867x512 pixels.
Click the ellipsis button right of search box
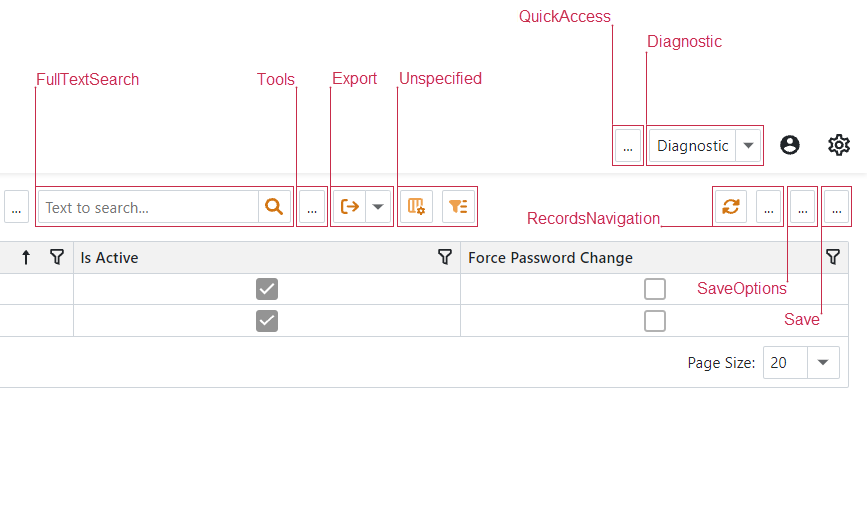(312, 207)
